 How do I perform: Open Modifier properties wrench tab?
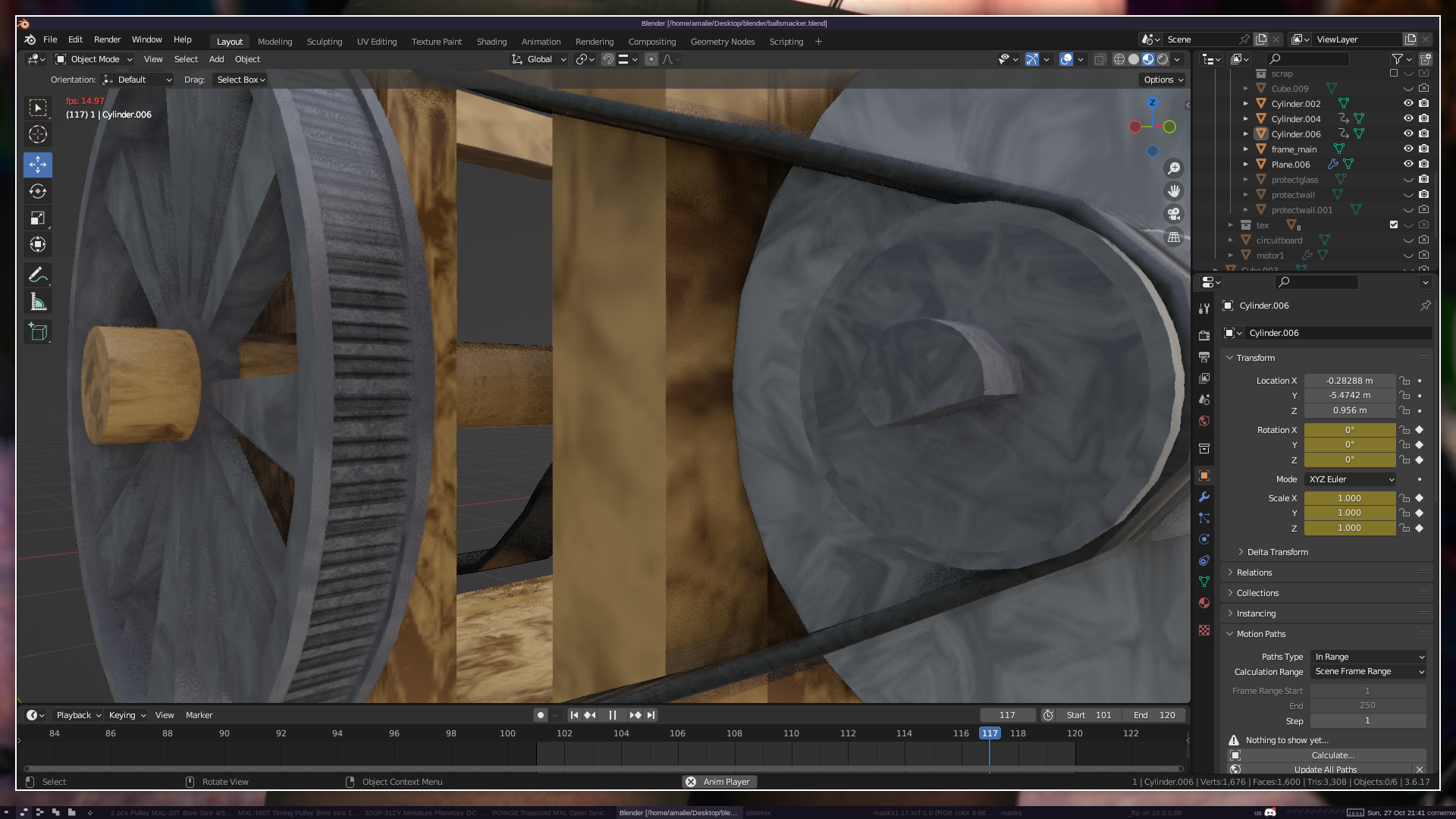(1204, 497)
